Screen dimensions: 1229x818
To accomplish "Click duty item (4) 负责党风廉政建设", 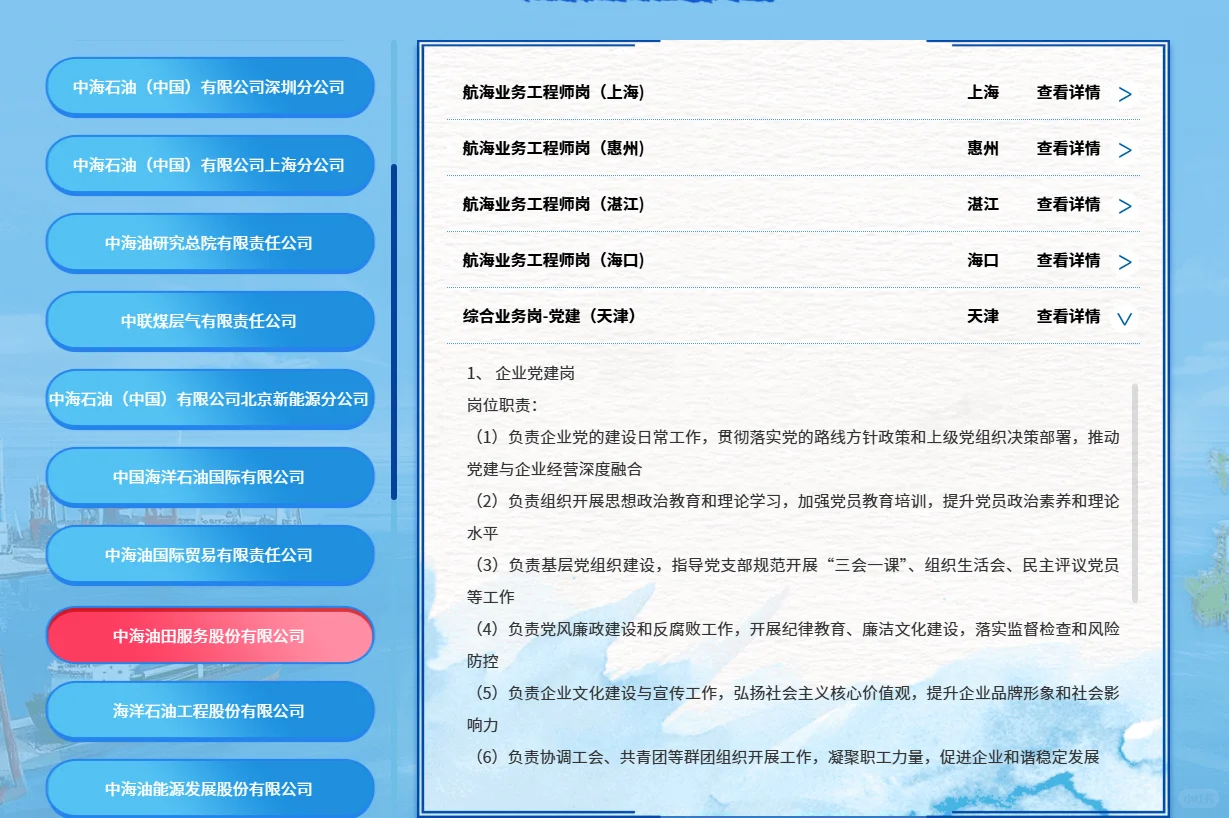I will 793,645.
